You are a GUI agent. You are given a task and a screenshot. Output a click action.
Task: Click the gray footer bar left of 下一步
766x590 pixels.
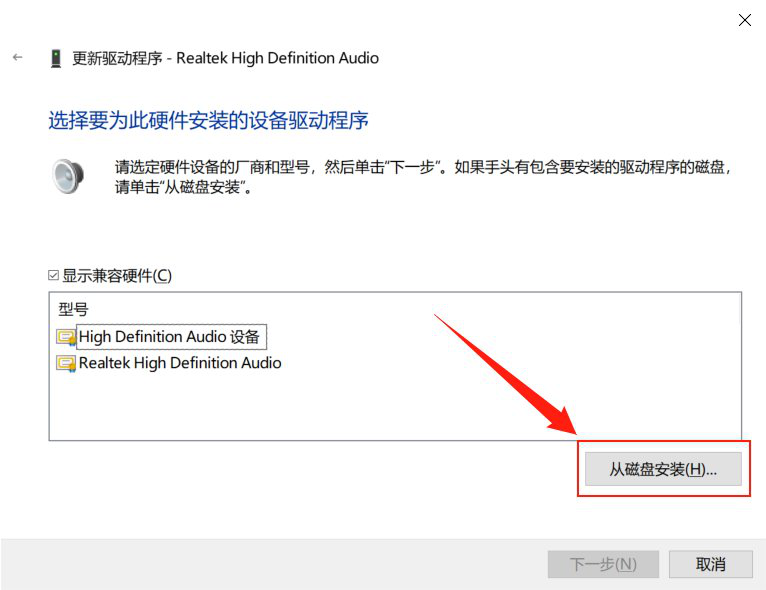coord(274,564)
